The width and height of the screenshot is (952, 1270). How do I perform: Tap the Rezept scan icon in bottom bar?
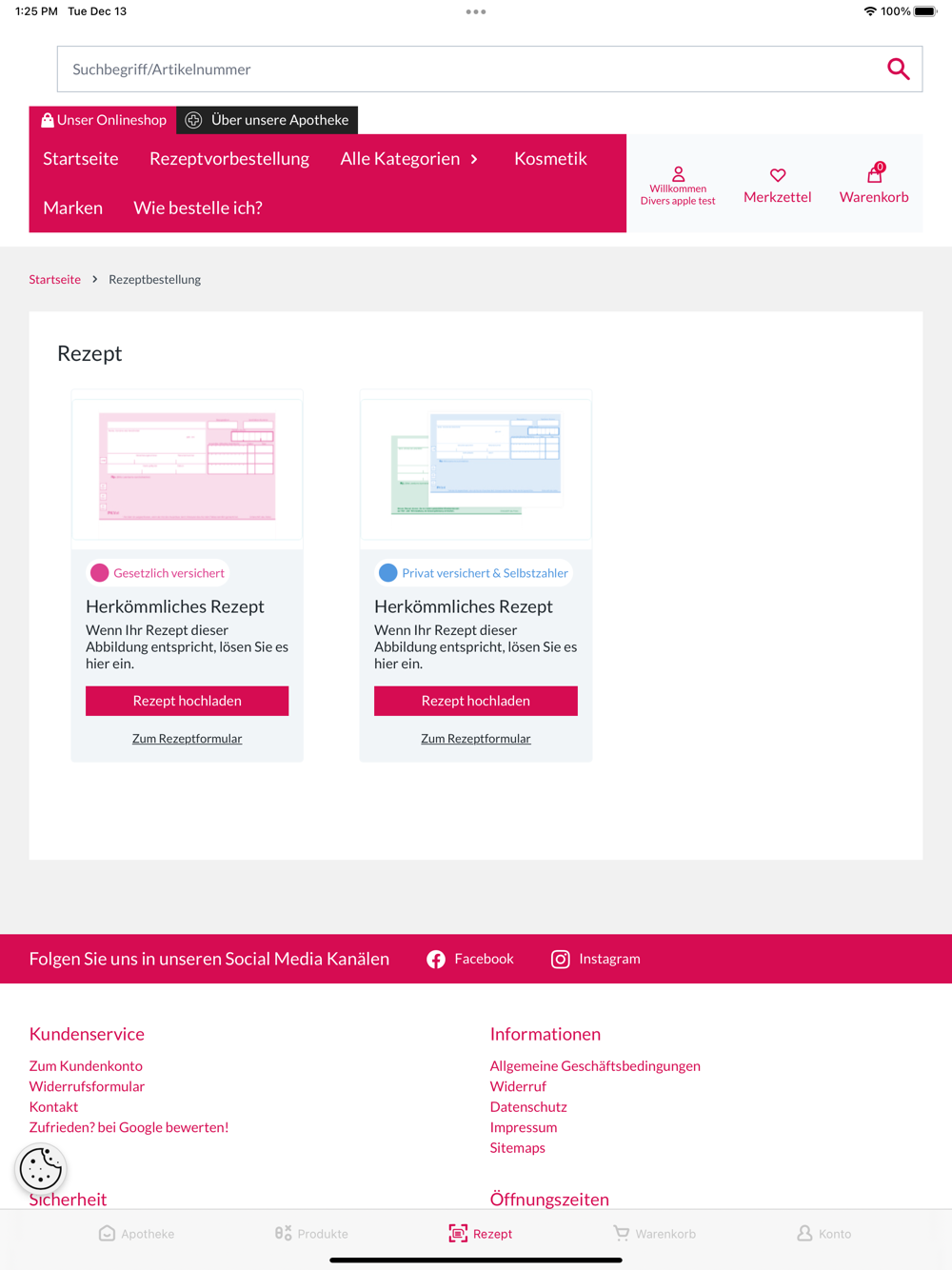(458, 1233)
